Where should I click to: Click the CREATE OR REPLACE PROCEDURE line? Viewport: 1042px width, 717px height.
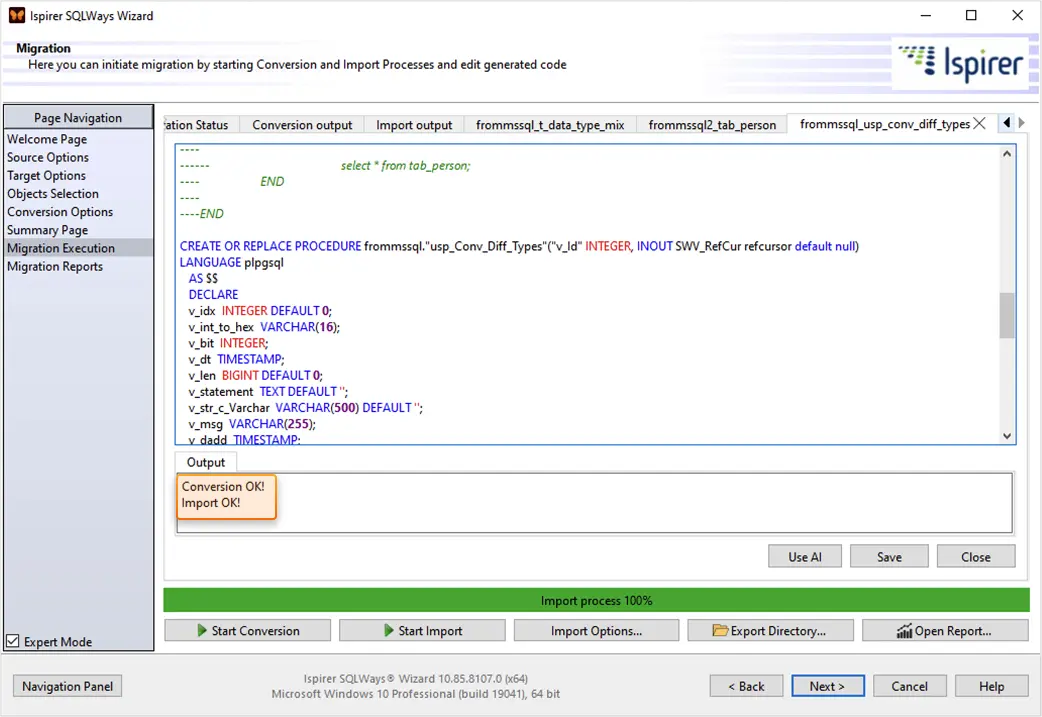[519, 246]
